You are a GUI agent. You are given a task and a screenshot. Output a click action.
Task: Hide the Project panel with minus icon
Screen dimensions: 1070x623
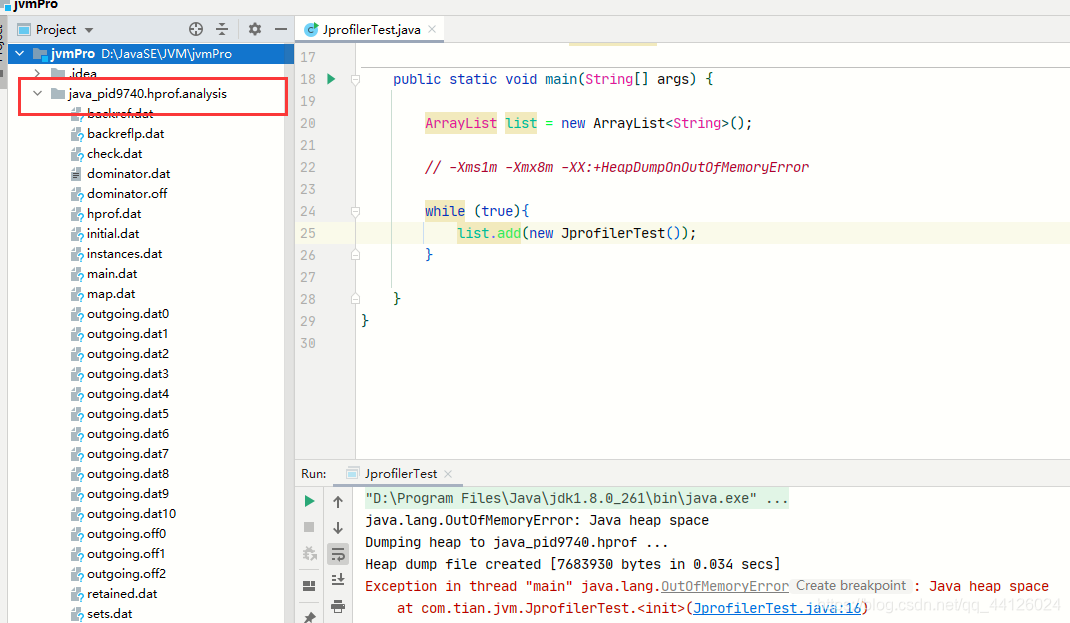point(280,29)
